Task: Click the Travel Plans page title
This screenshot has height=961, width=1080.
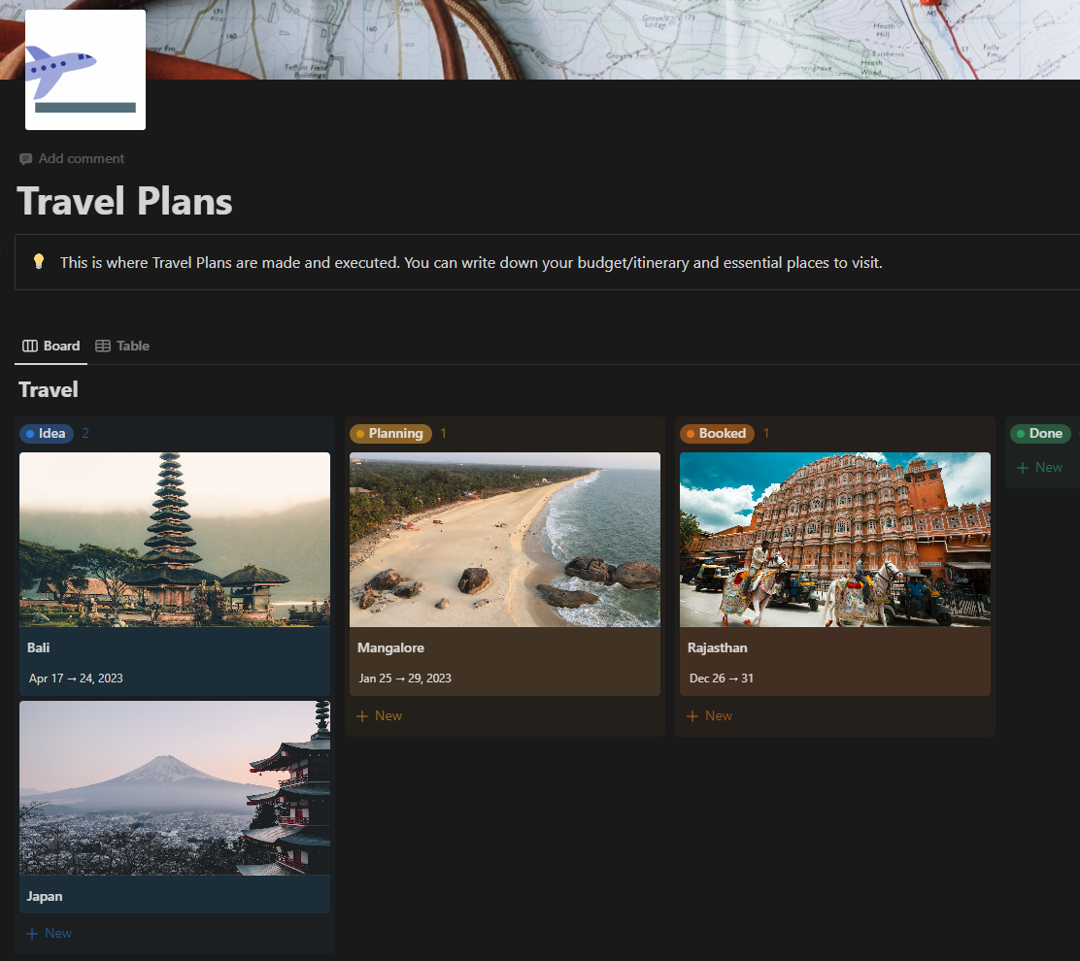Action: (x=125, y=201)
